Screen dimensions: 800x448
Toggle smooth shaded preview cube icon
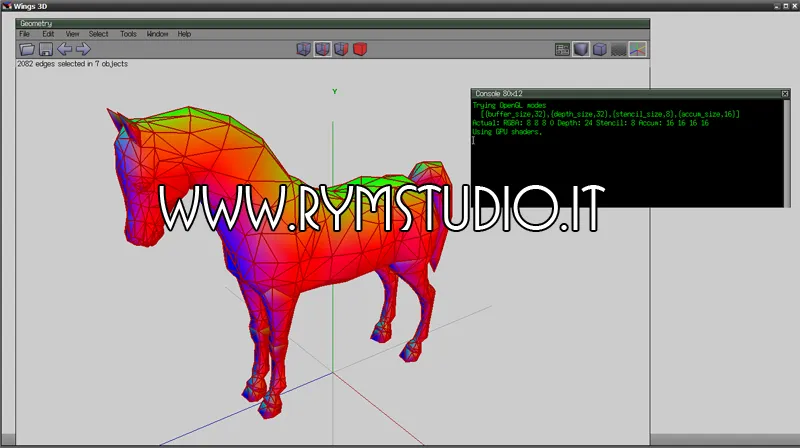click(581, 49)
